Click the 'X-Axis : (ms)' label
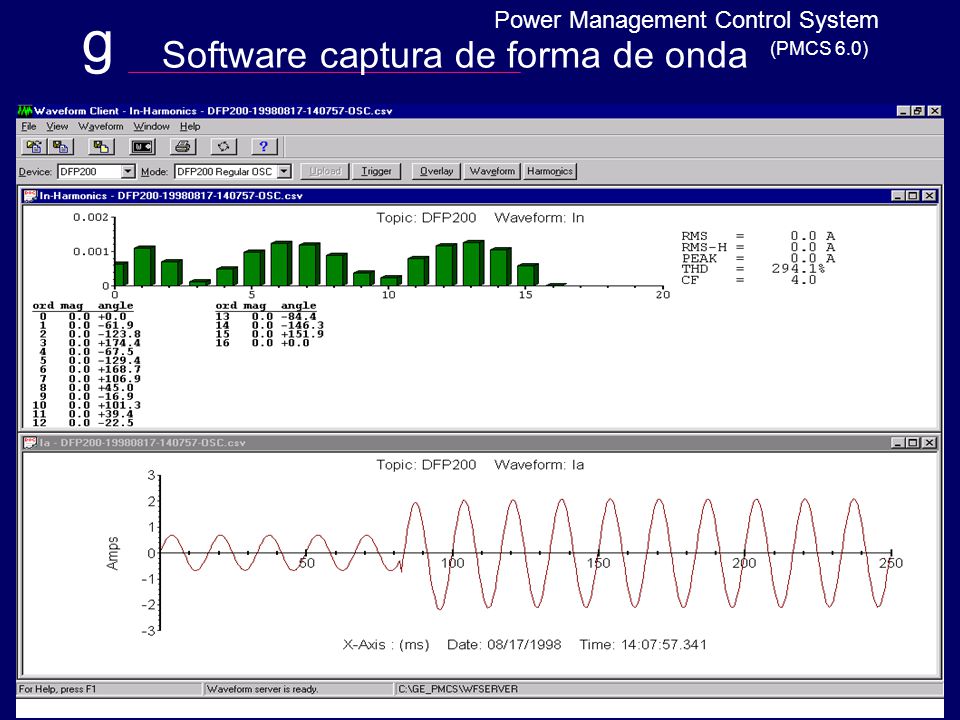The height and width of the screenshot is (720, 960). [386, 645]
